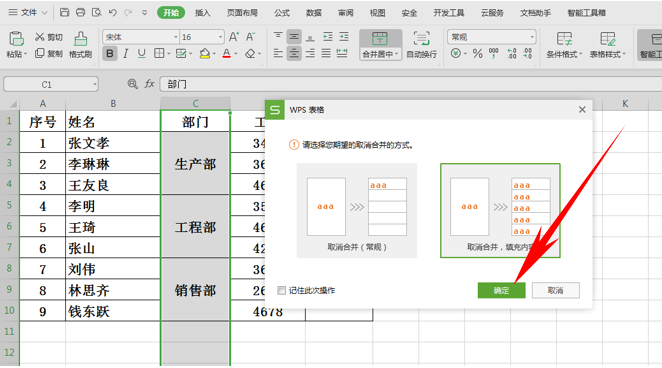This screenshot has width=662, height=368.
Task: Toggle the Bold formatting button
Action: 110,54
